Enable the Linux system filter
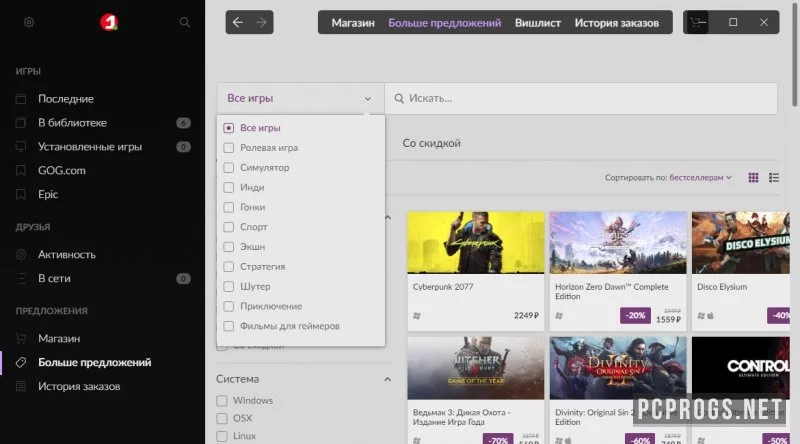This screenshot has height=444, width=800. (221, 436)
